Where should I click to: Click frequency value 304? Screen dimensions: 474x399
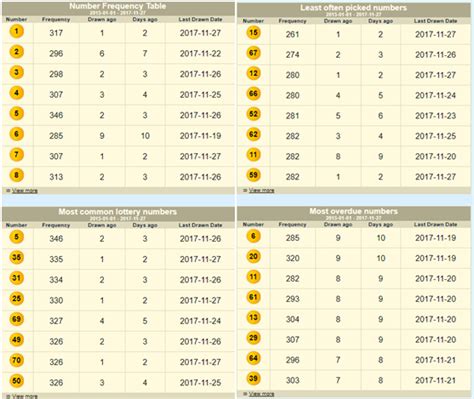click(292, 319)
